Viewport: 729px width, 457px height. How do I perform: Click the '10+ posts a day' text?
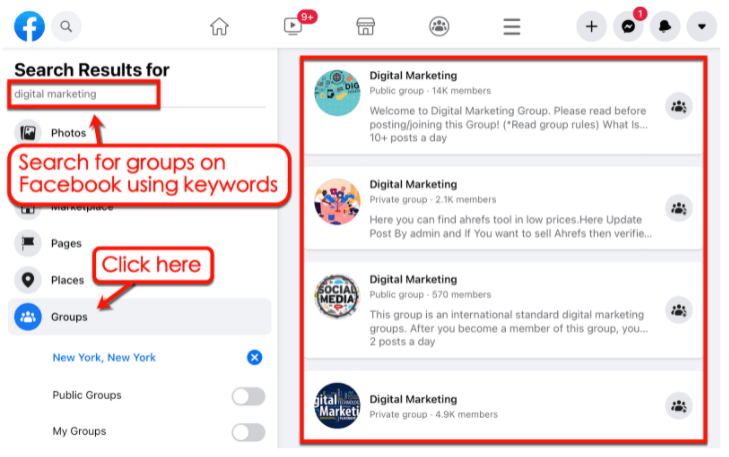click(x=408, y=138)
